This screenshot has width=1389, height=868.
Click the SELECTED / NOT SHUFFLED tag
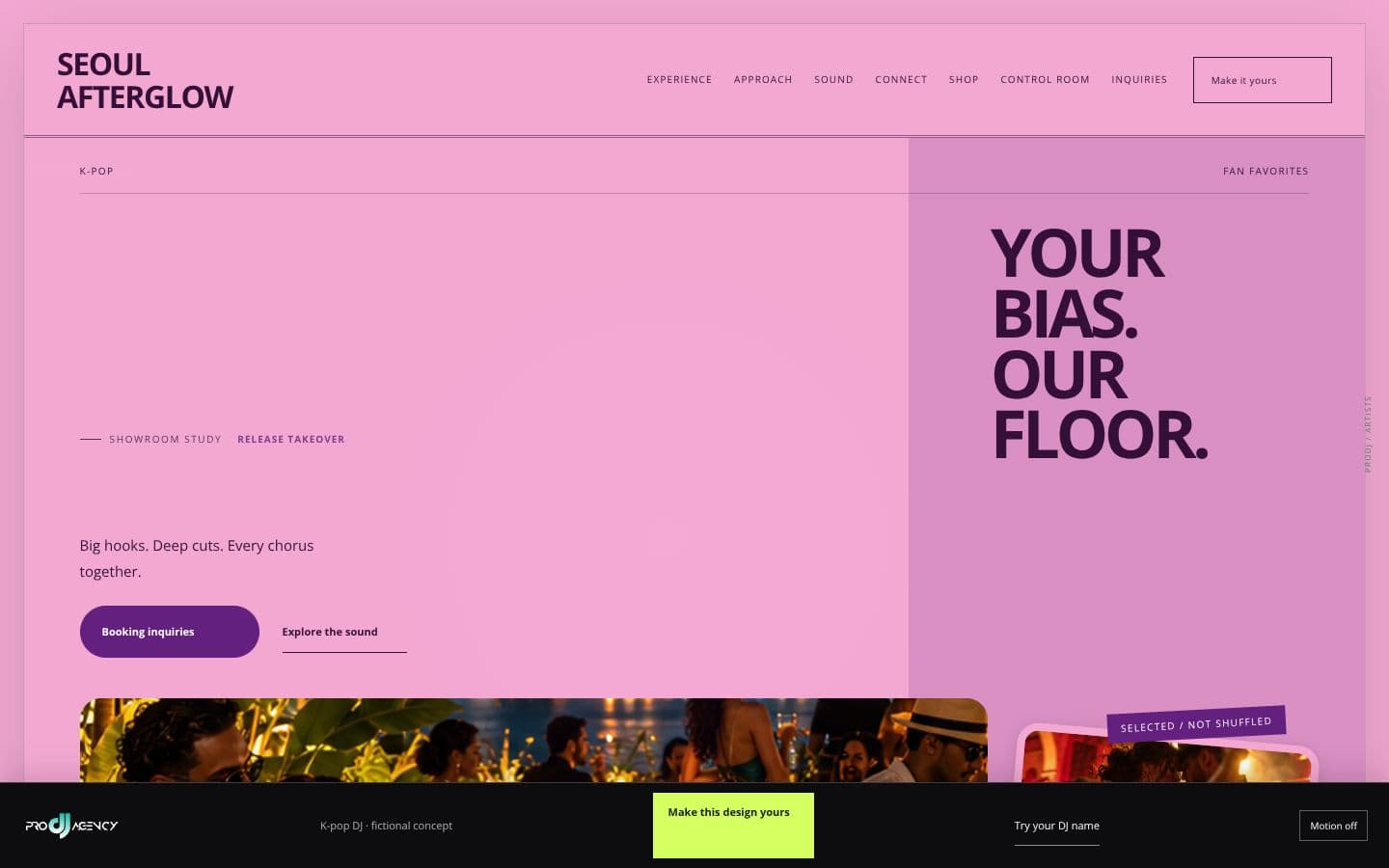click(1196, 723)
